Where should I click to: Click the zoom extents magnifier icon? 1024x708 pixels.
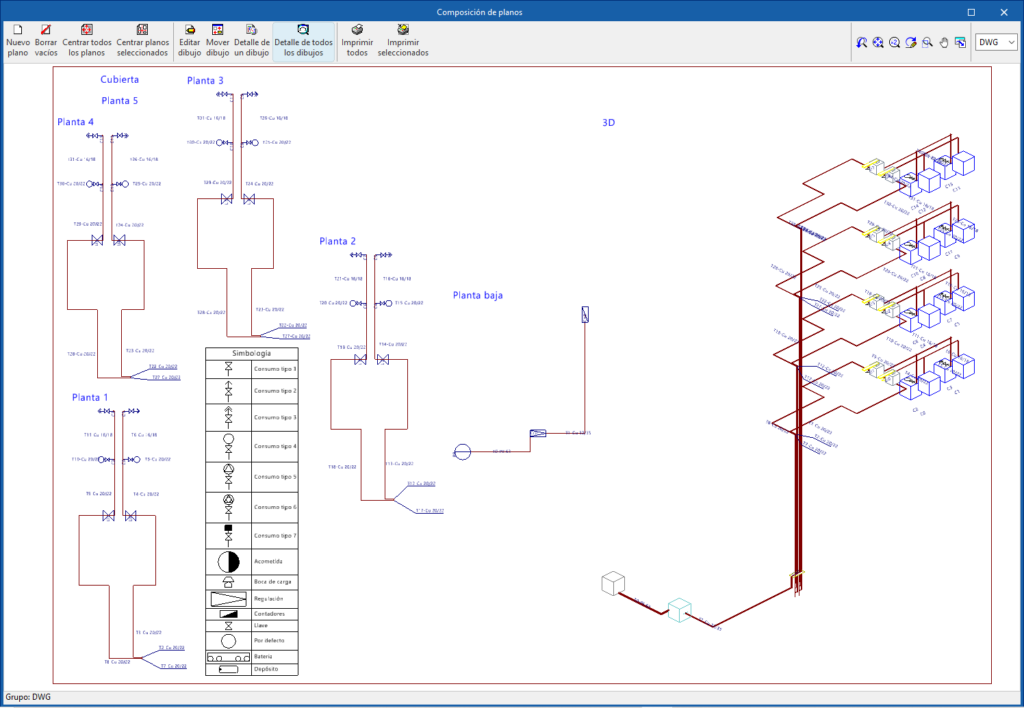878,42
